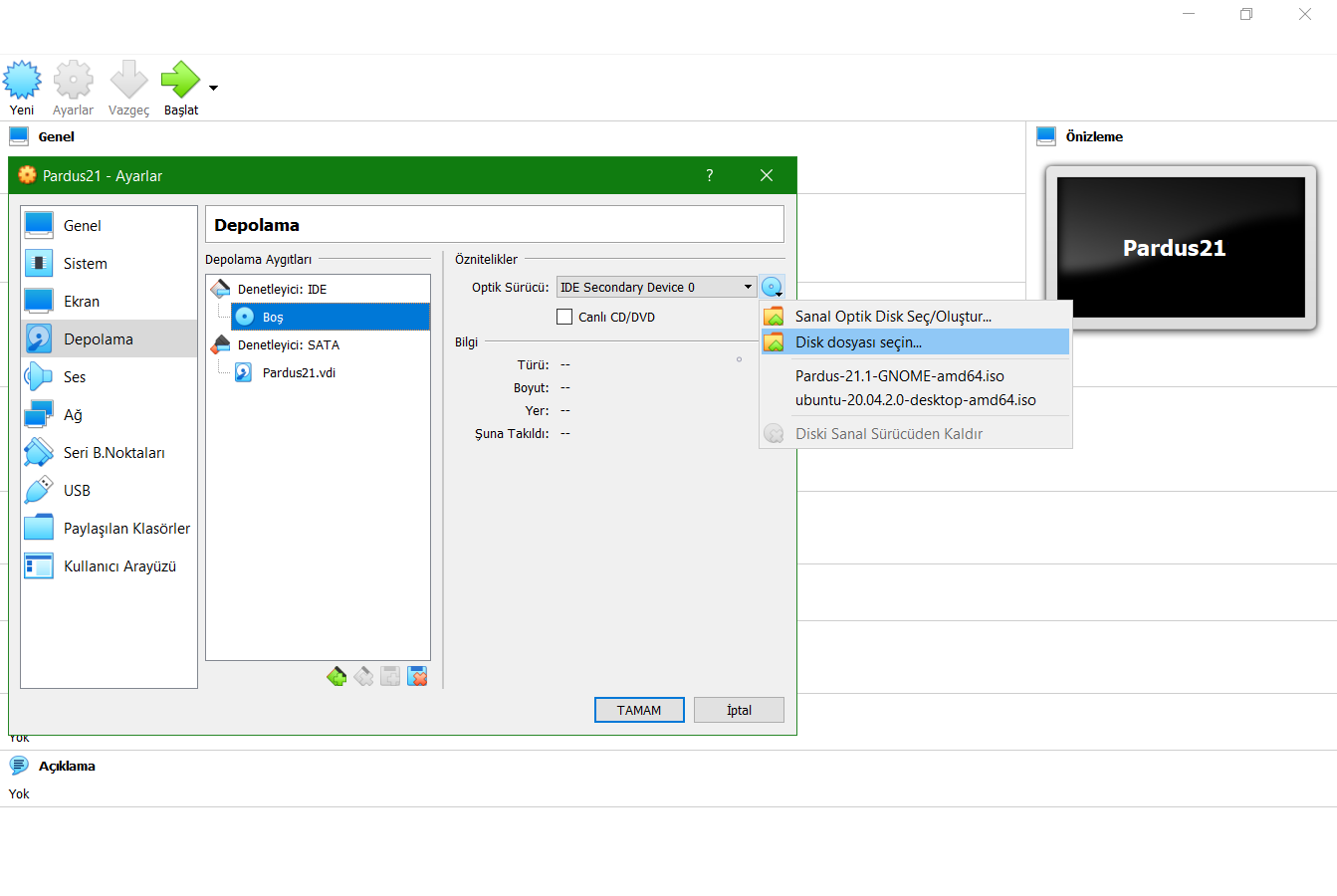Open Ayarlar gear in main toolbar
The height and width of the screenshot is (896, 1337).
click(x=73, y=80)
